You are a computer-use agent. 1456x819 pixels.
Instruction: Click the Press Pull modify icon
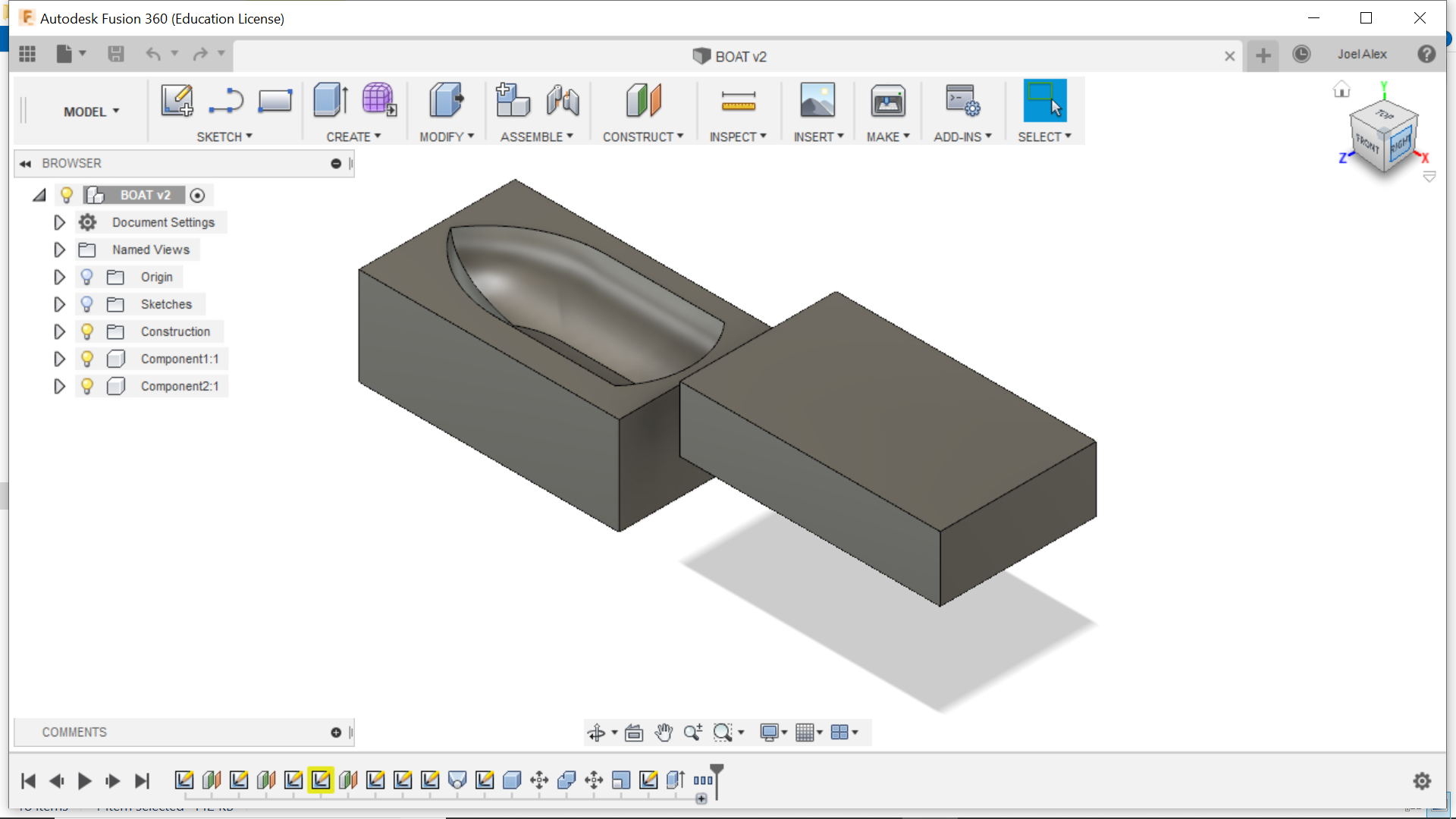click(446, 100)
